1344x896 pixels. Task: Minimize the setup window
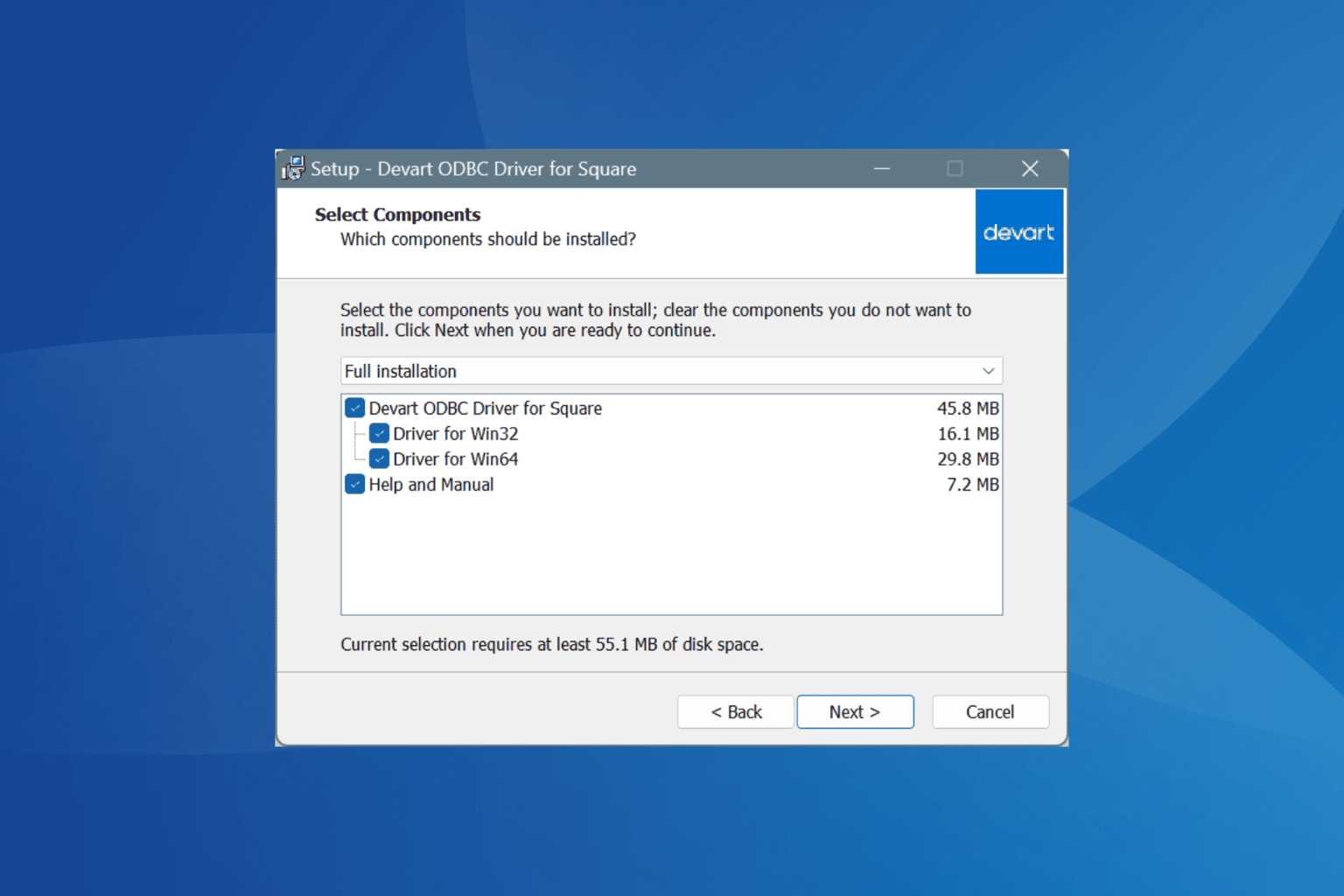[x=882, y=168]
